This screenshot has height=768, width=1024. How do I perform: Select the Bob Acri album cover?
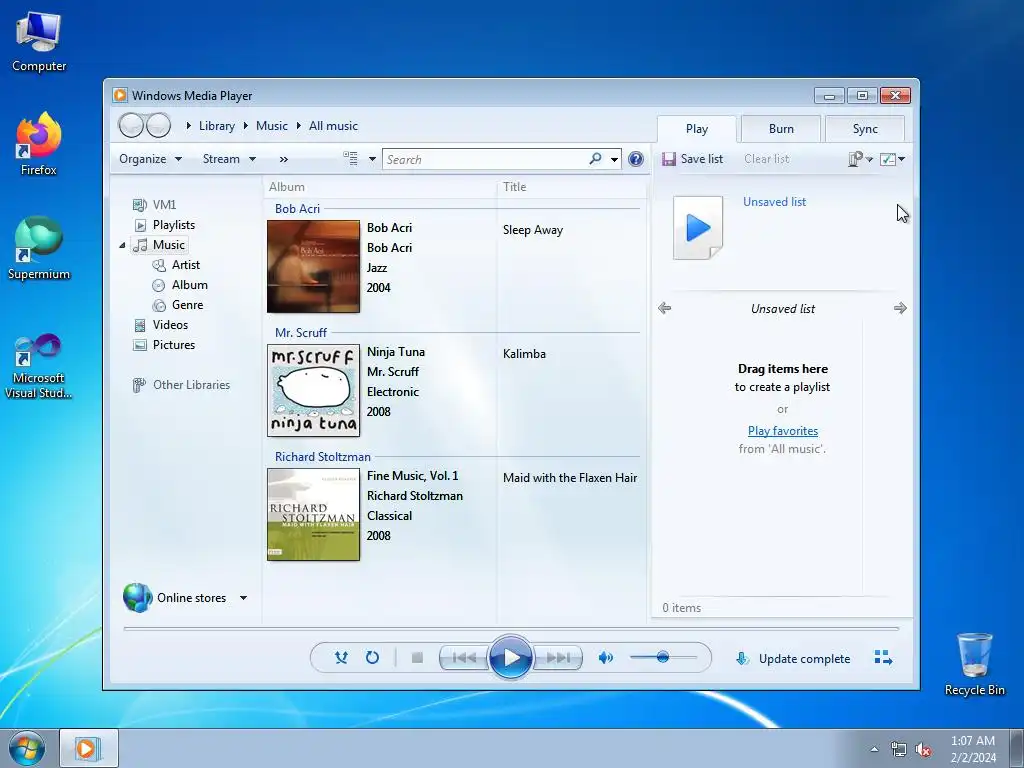pos(313,266)
